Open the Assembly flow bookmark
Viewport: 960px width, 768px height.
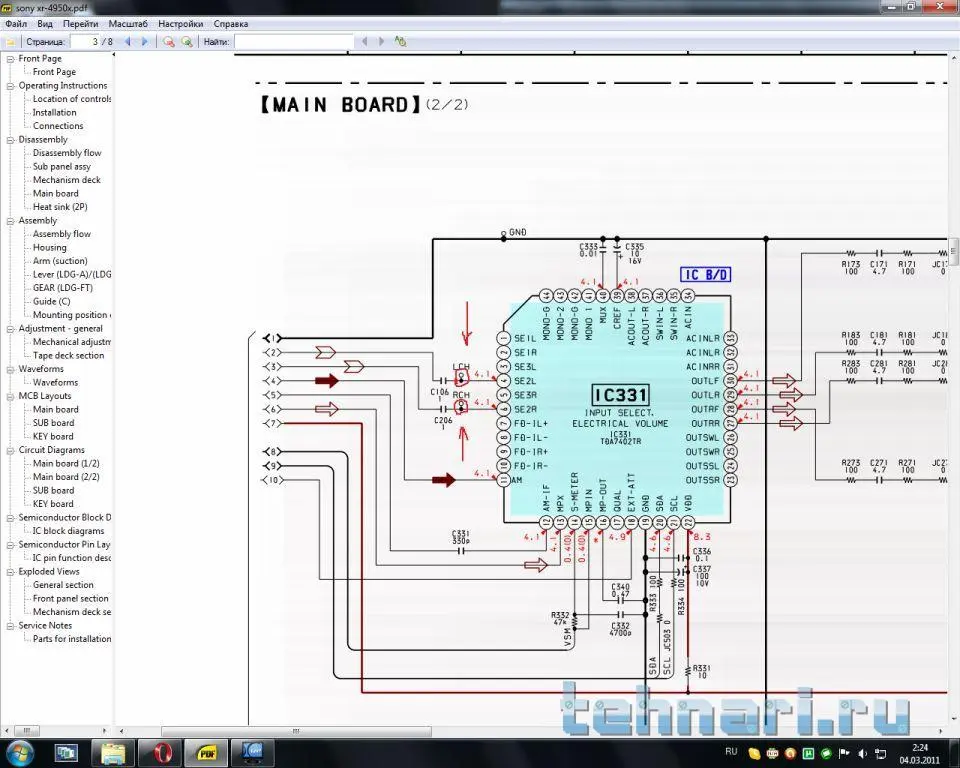pyautogui.click(x=61, y=234)
